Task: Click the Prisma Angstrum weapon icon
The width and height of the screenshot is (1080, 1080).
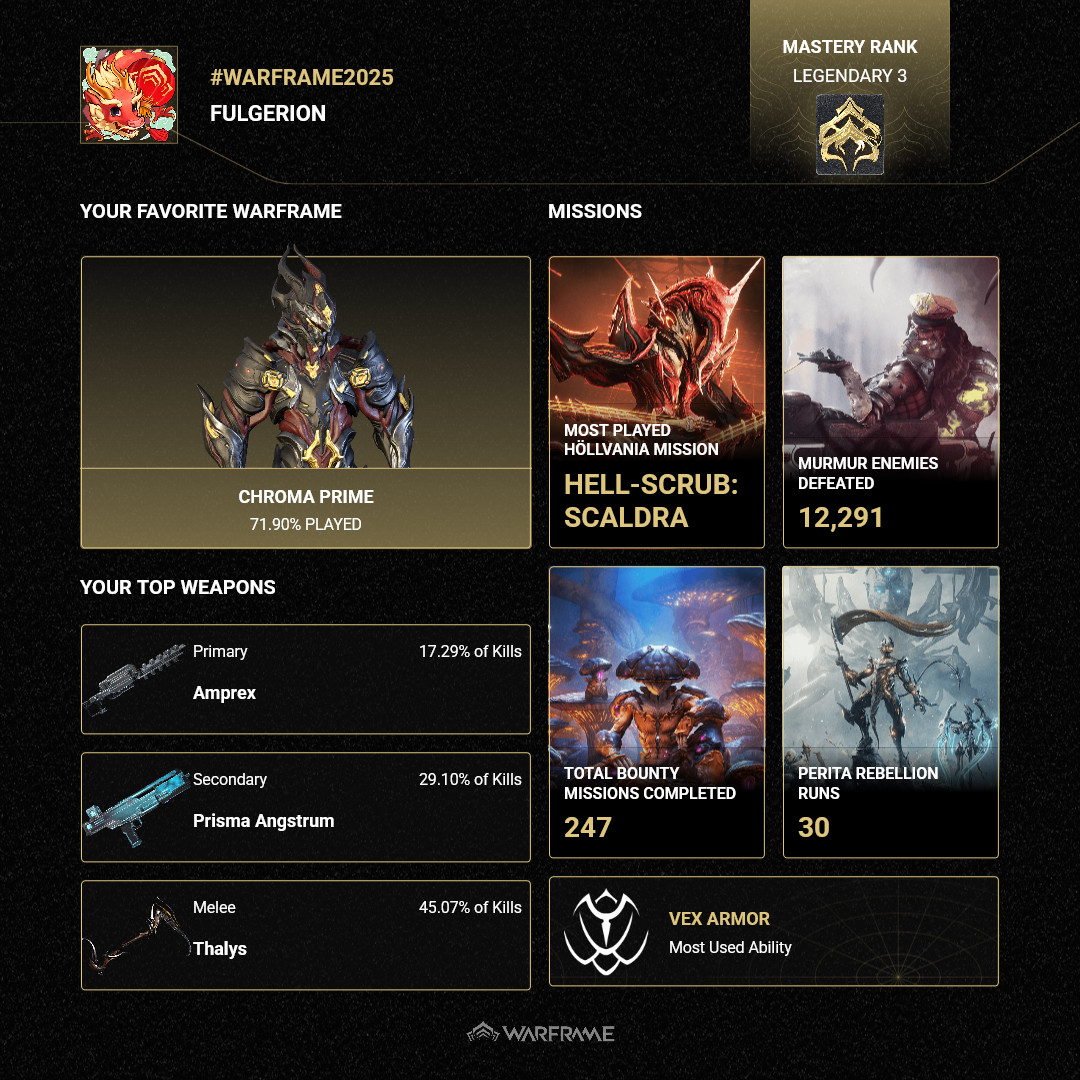Action: 135,807
